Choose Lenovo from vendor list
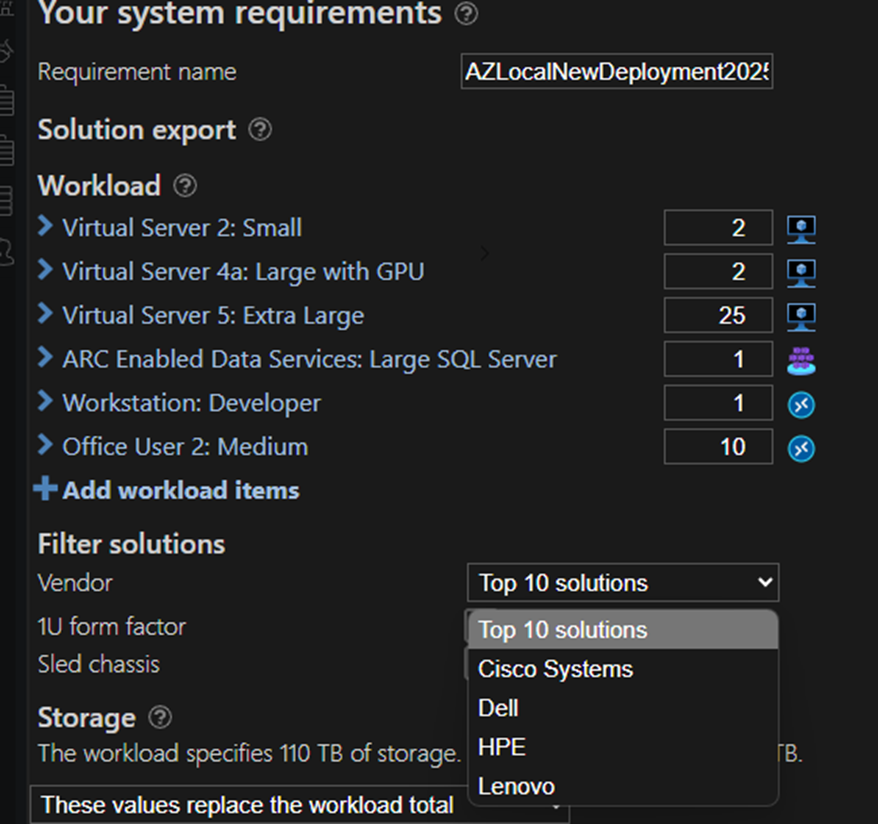The image size is (878, 824). [x=623, y=786]
